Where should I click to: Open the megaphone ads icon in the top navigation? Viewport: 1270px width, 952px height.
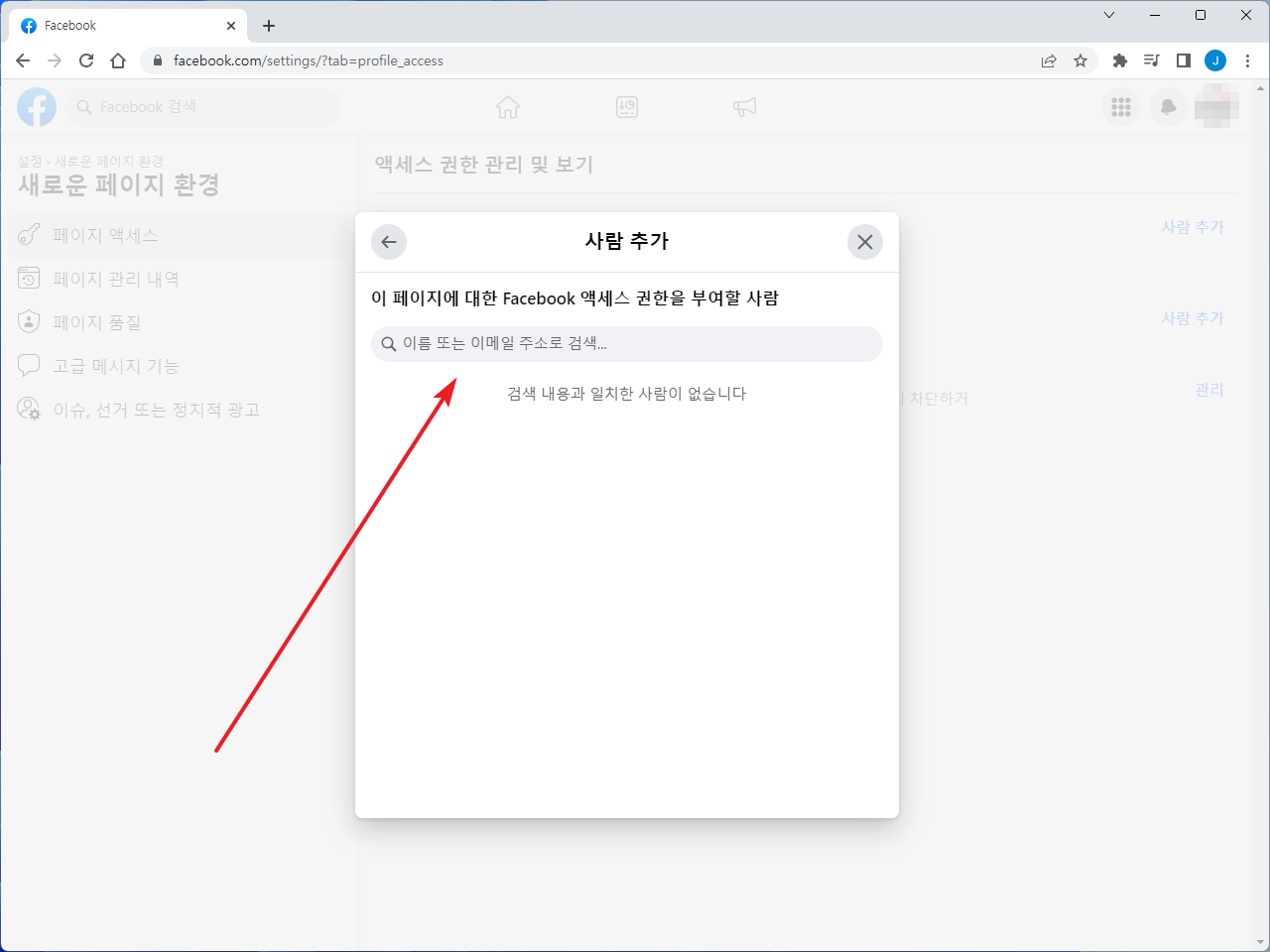[745, 107]
